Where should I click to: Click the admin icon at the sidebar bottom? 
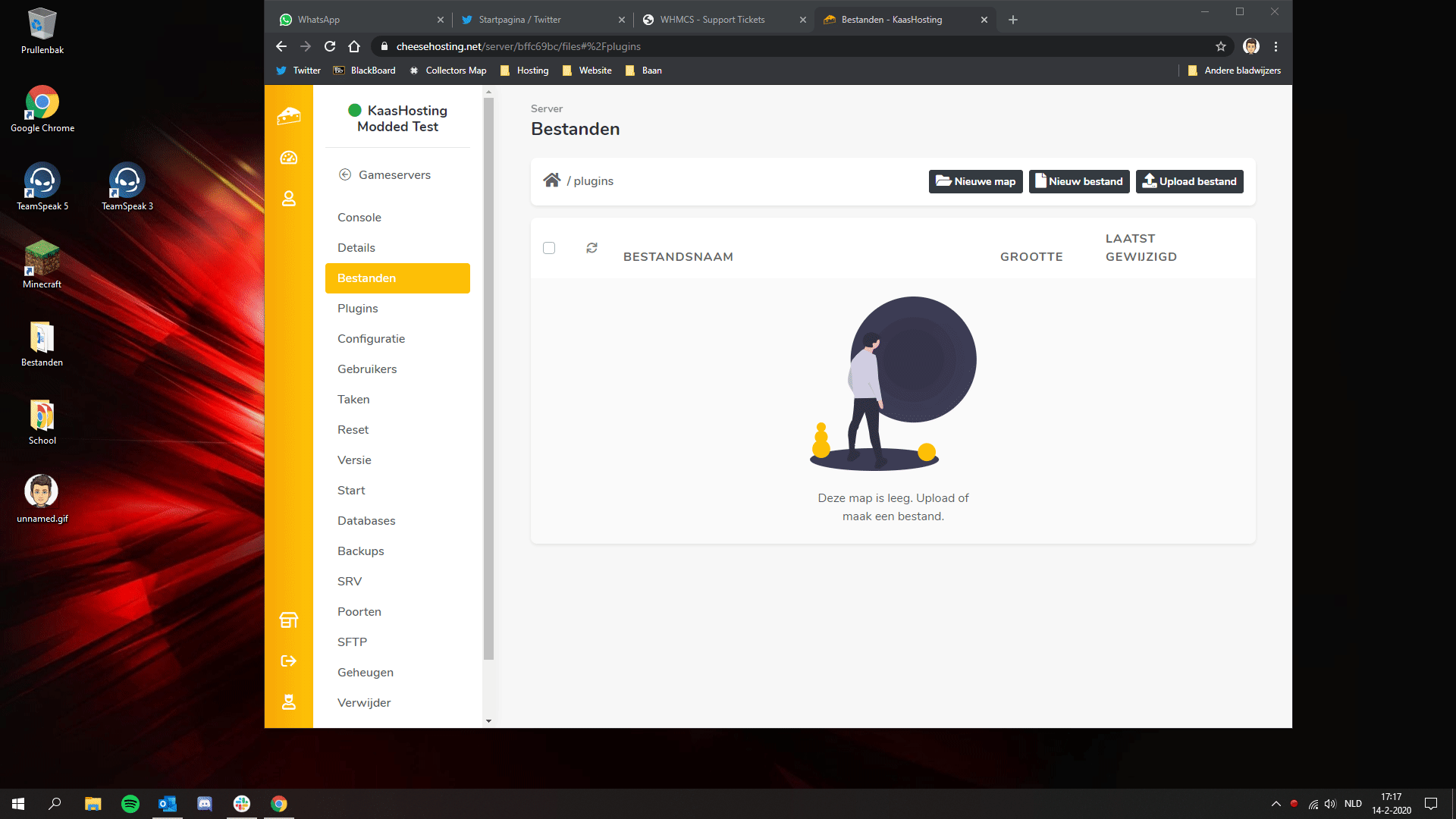tap(288, 702)
